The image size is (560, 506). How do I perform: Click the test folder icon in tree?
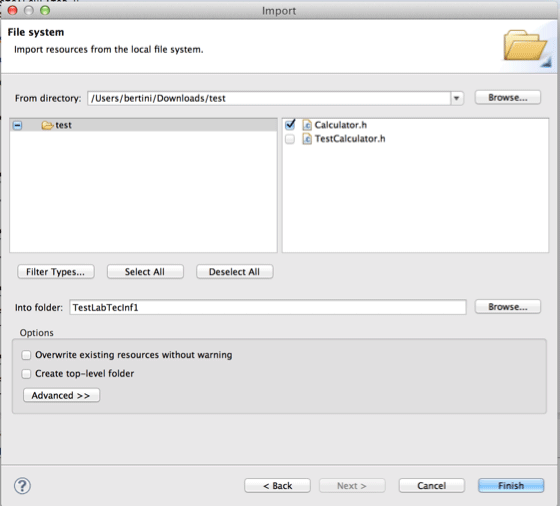(x=47, y=125)
